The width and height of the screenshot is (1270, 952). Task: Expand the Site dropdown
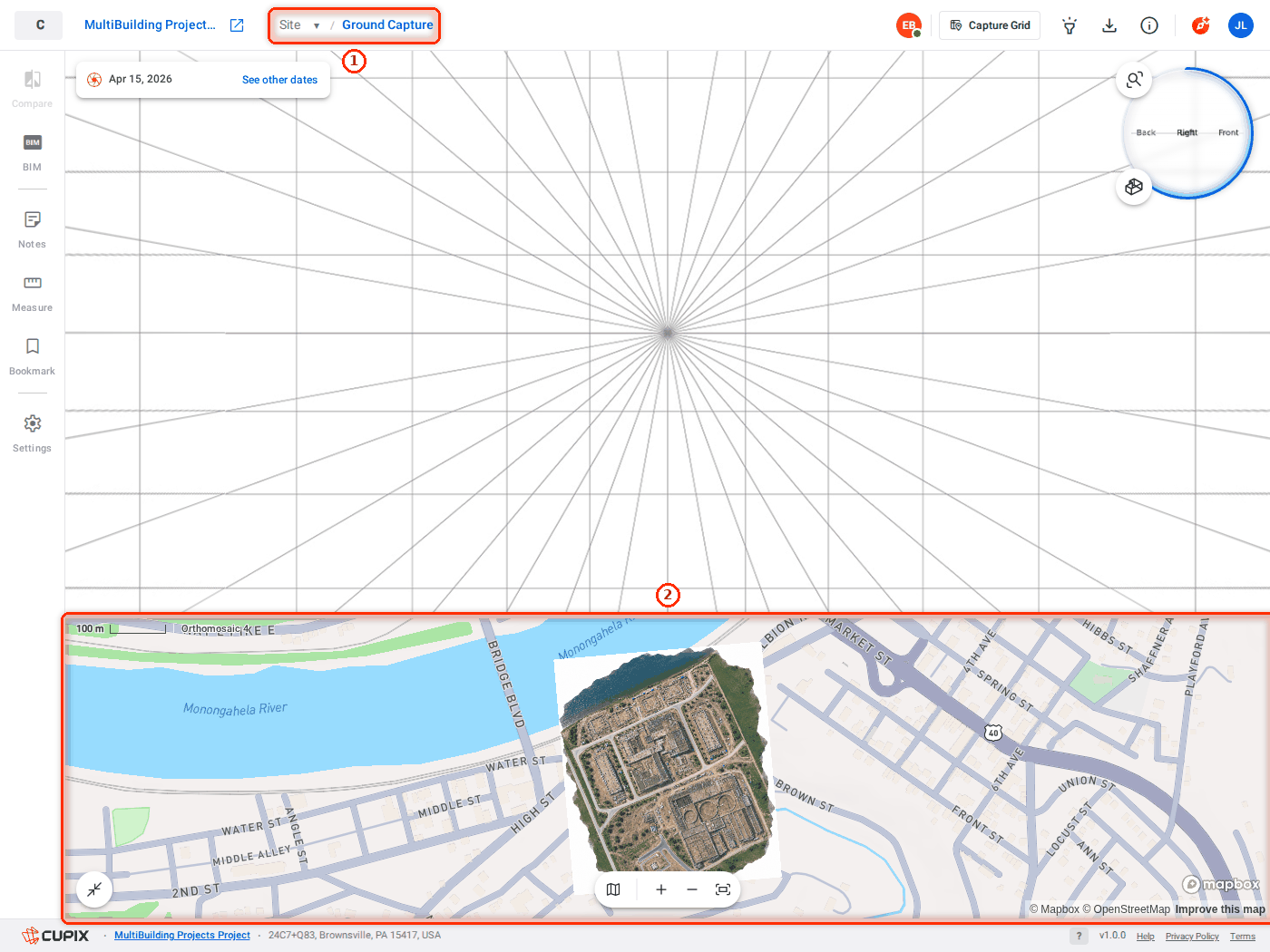pyautogui.click(x=300, y=25)
